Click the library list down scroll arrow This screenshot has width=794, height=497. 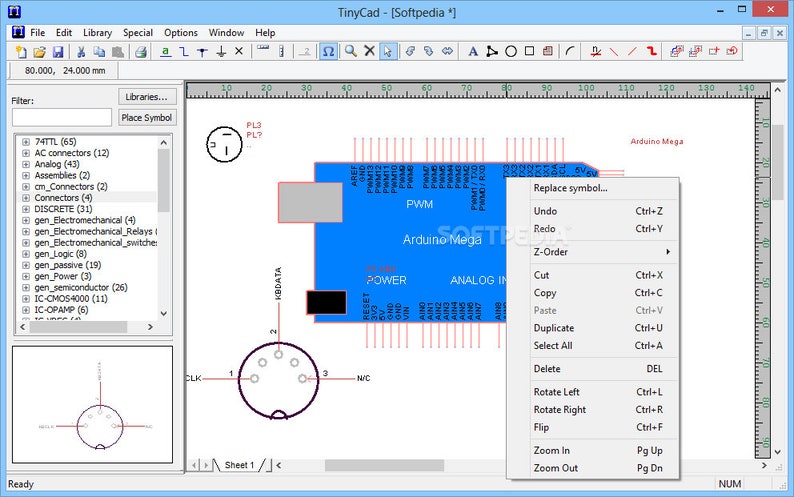pos(164,314)
